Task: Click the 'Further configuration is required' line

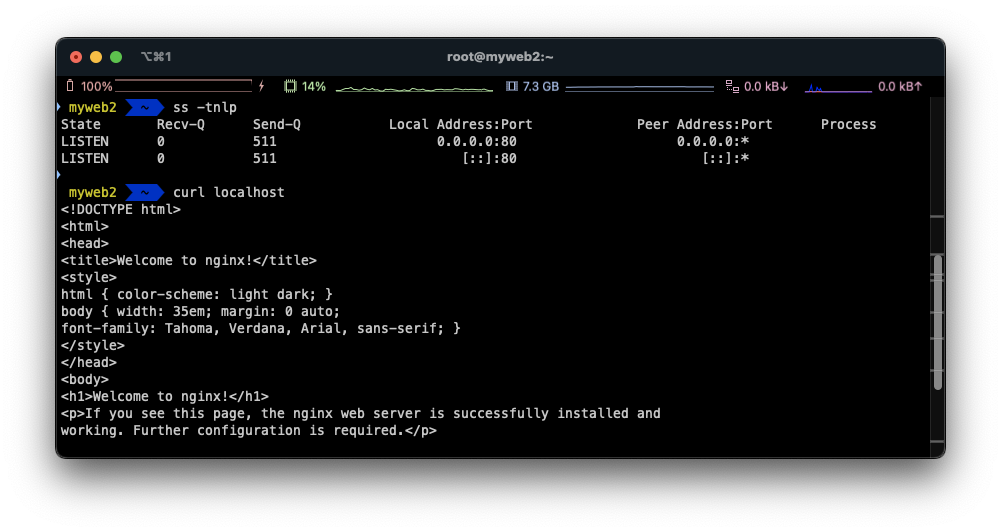Action: click(x=249, y=430)
